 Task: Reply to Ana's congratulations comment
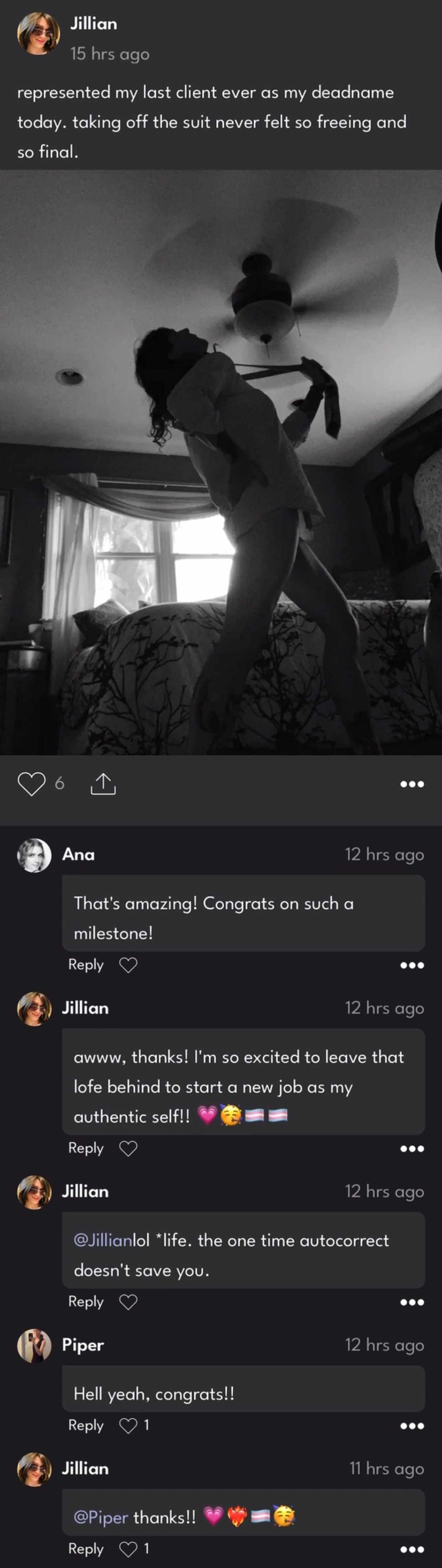[x=86, y=965]
